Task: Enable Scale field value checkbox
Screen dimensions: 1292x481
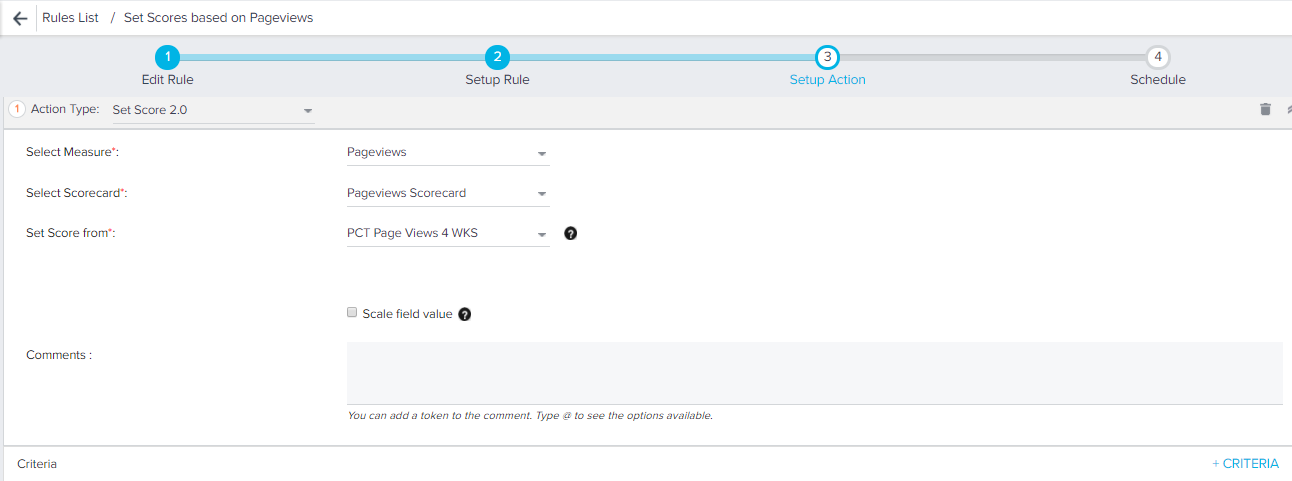Action: [352, 313]
